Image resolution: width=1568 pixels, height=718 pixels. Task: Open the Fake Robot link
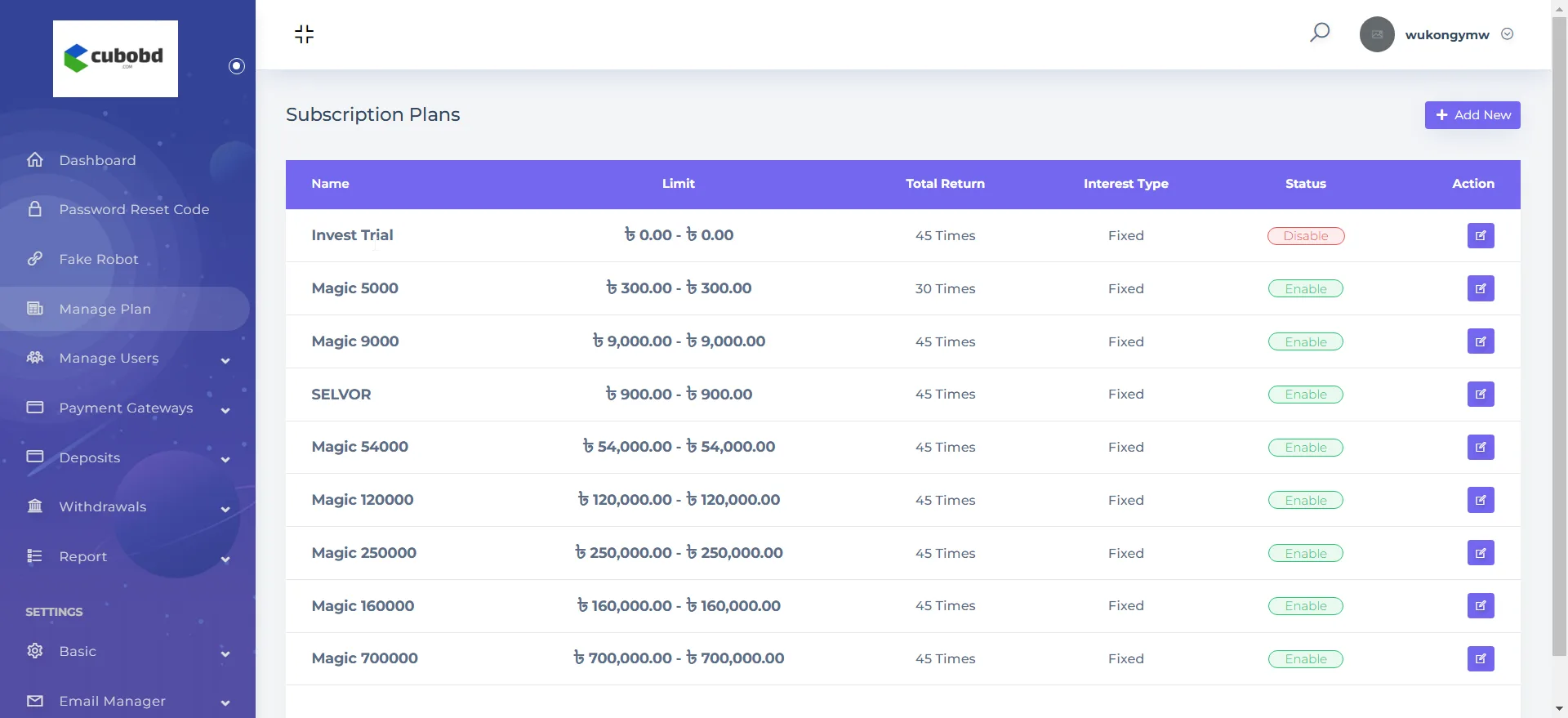tap(99, 259)
